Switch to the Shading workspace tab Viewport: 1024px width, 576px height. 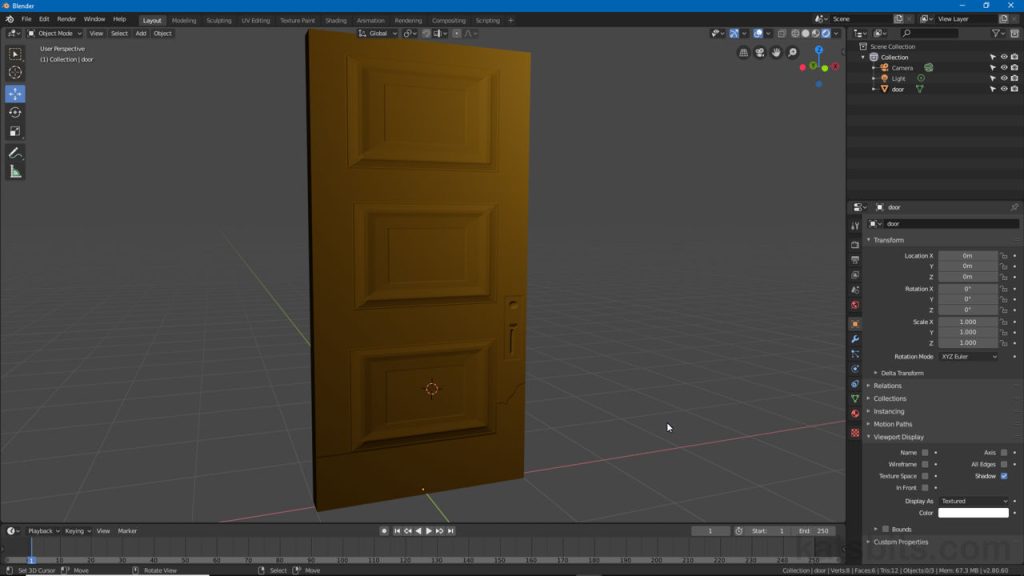click(335, 19)
